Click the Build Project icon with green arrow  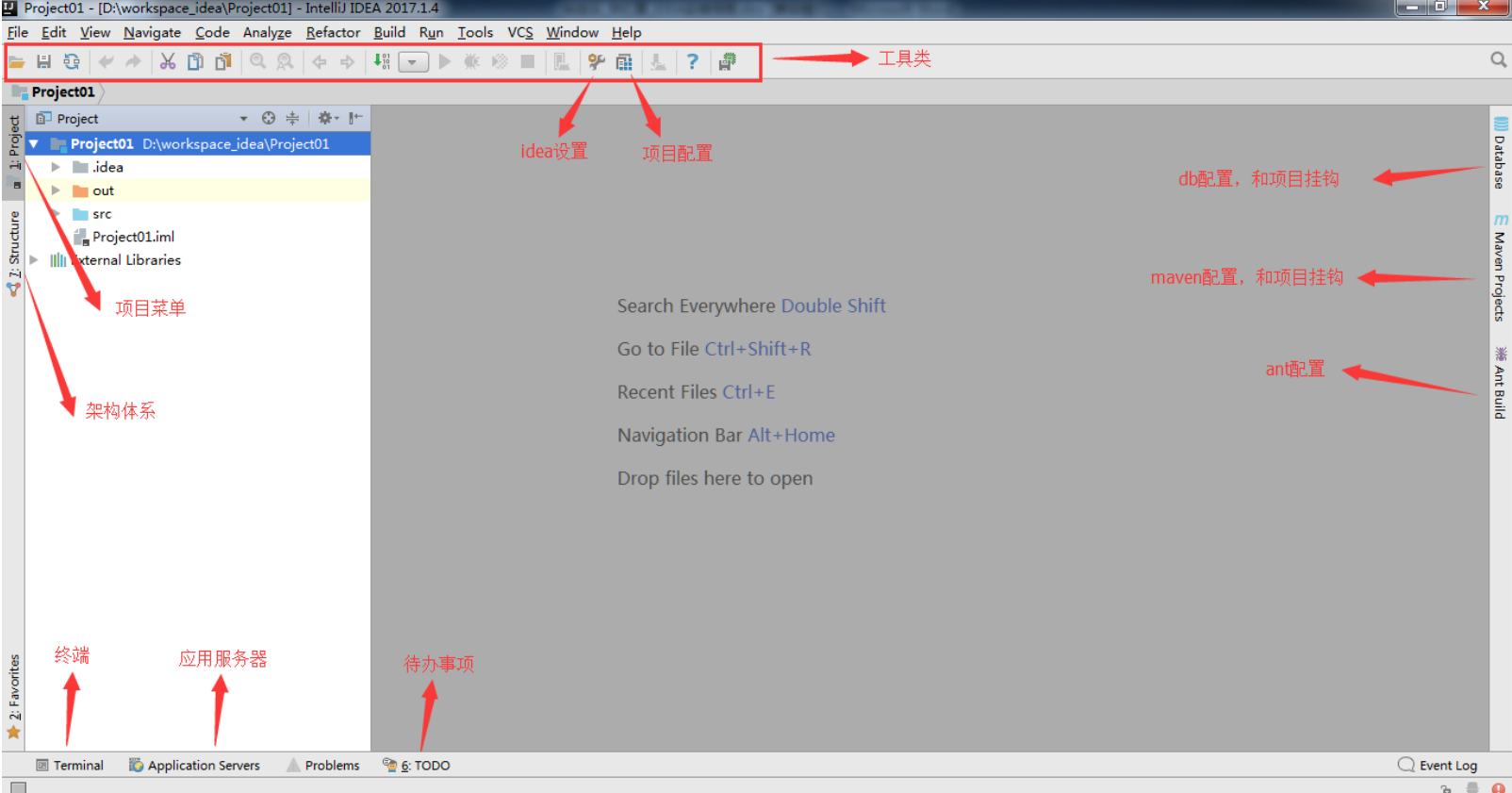click(x=382, y=62)
